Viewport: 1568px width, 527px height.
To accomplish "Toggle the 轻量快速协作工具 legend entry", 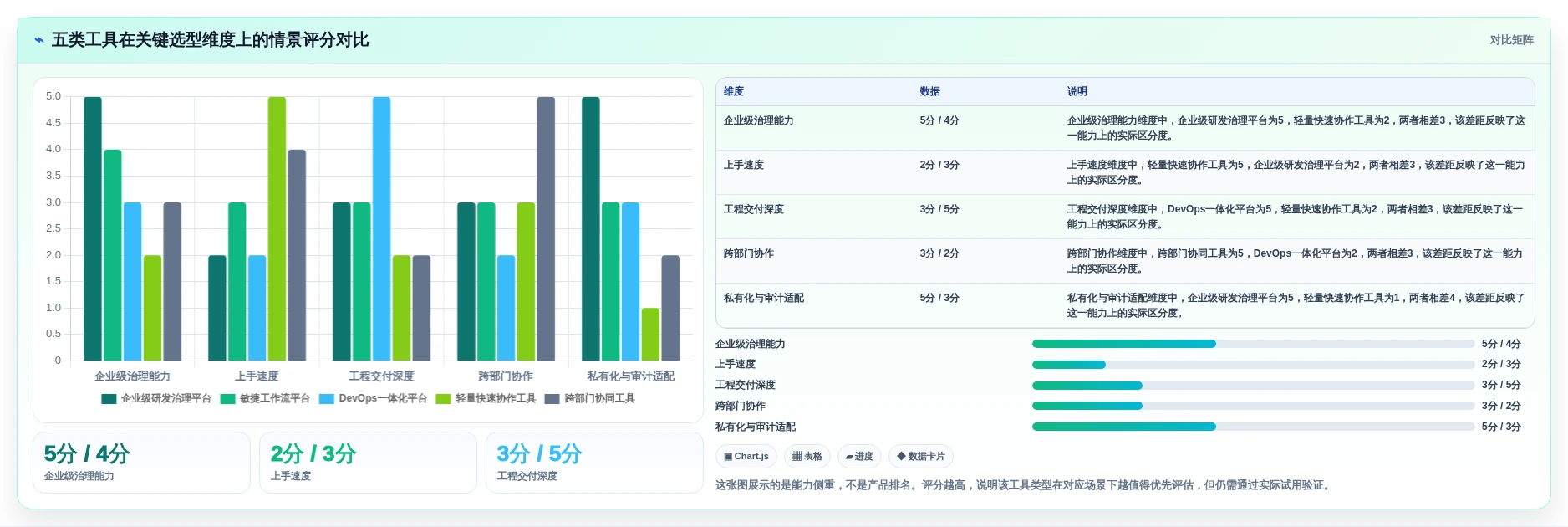I will 486,399.
